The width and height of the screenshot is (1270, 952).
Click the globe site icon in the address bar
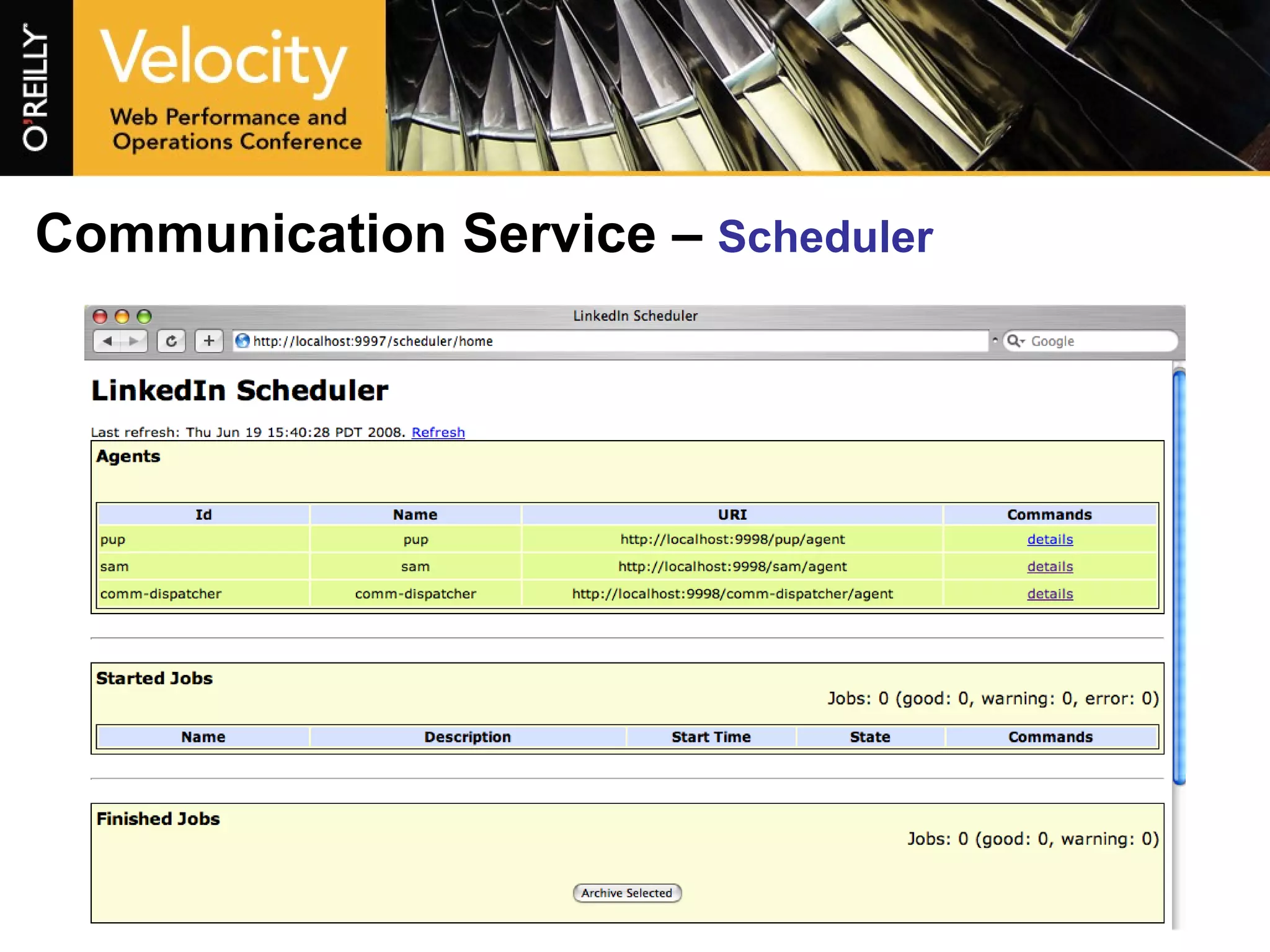pyautogui.click(x=242, y=341)
